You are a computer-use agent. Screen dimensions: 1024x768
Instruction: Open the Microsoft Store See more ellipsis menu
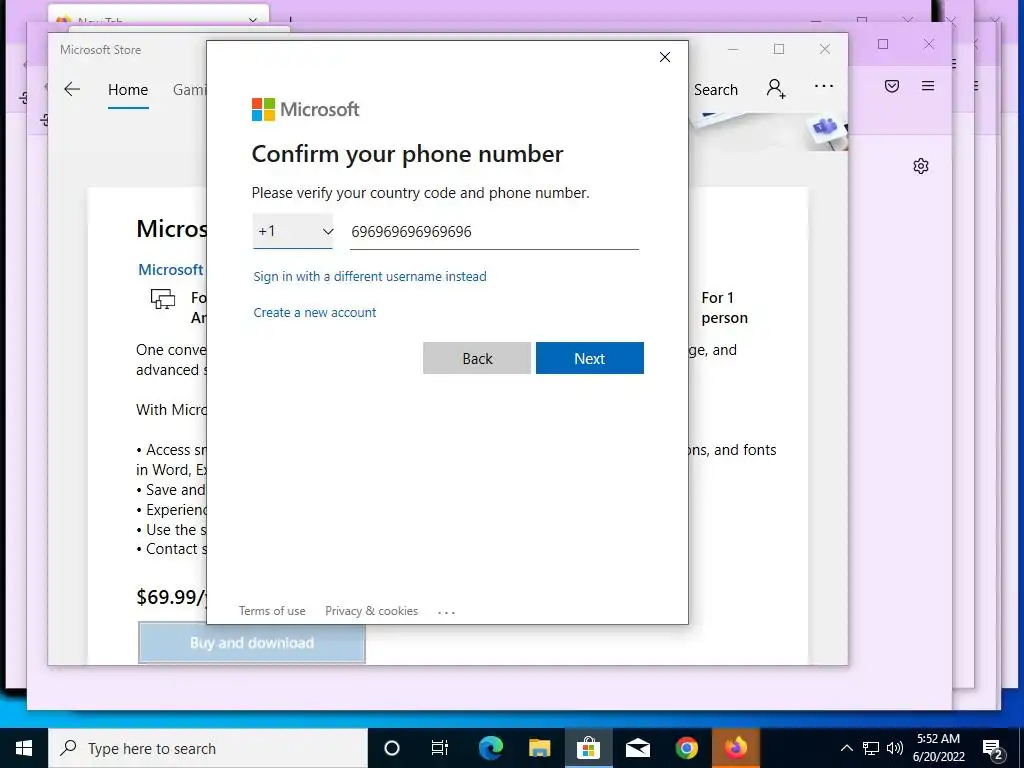(824, 86)
